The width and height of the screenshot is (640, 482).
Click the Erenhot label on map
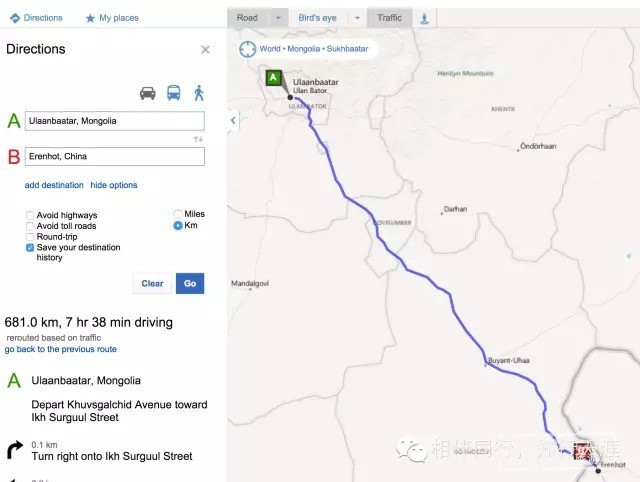click(x=613, y=464)
